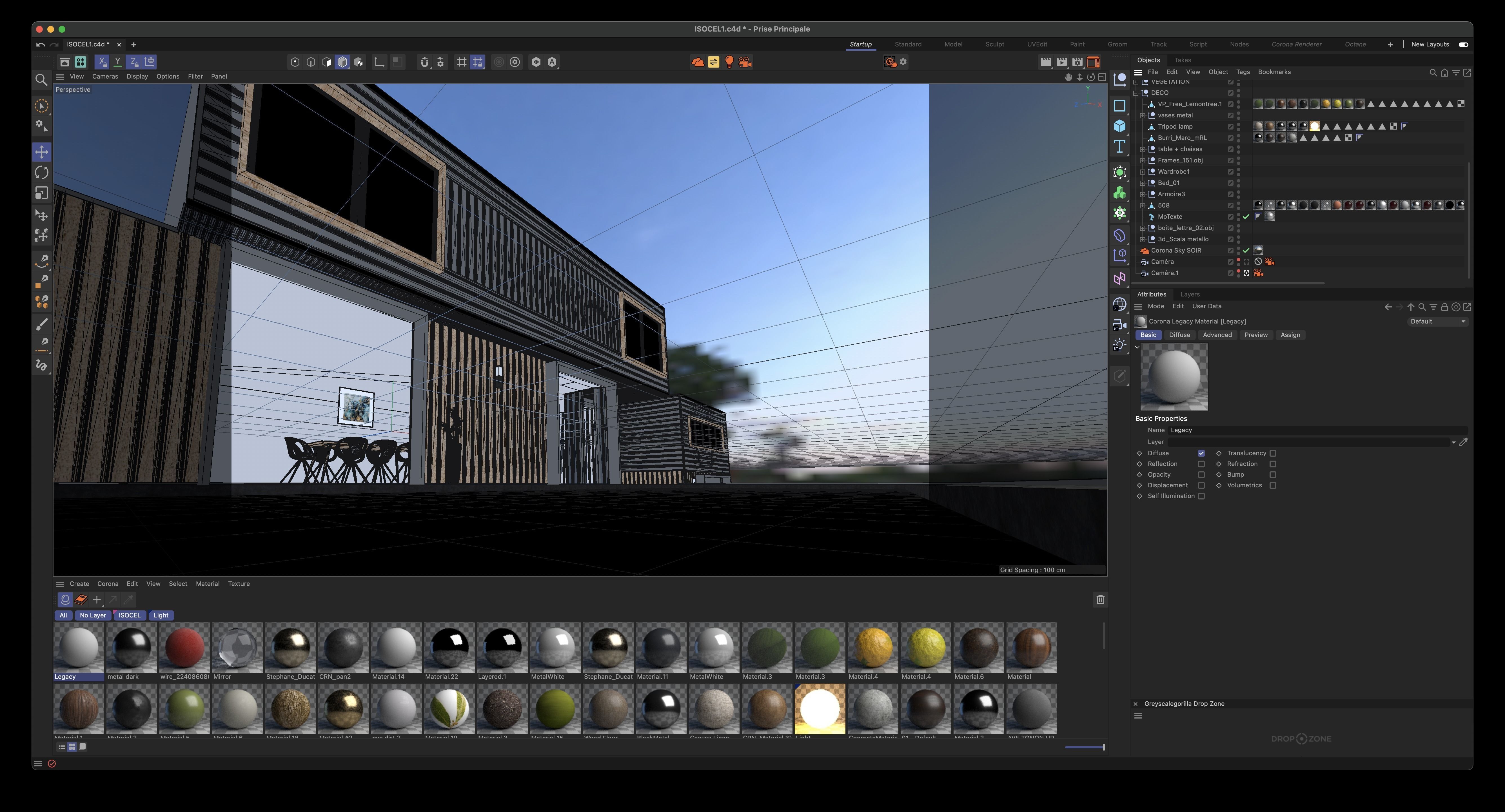Switch to Corona Renderer layout tab
This screenshot has width=1505, height=812.
[1296, 44]
